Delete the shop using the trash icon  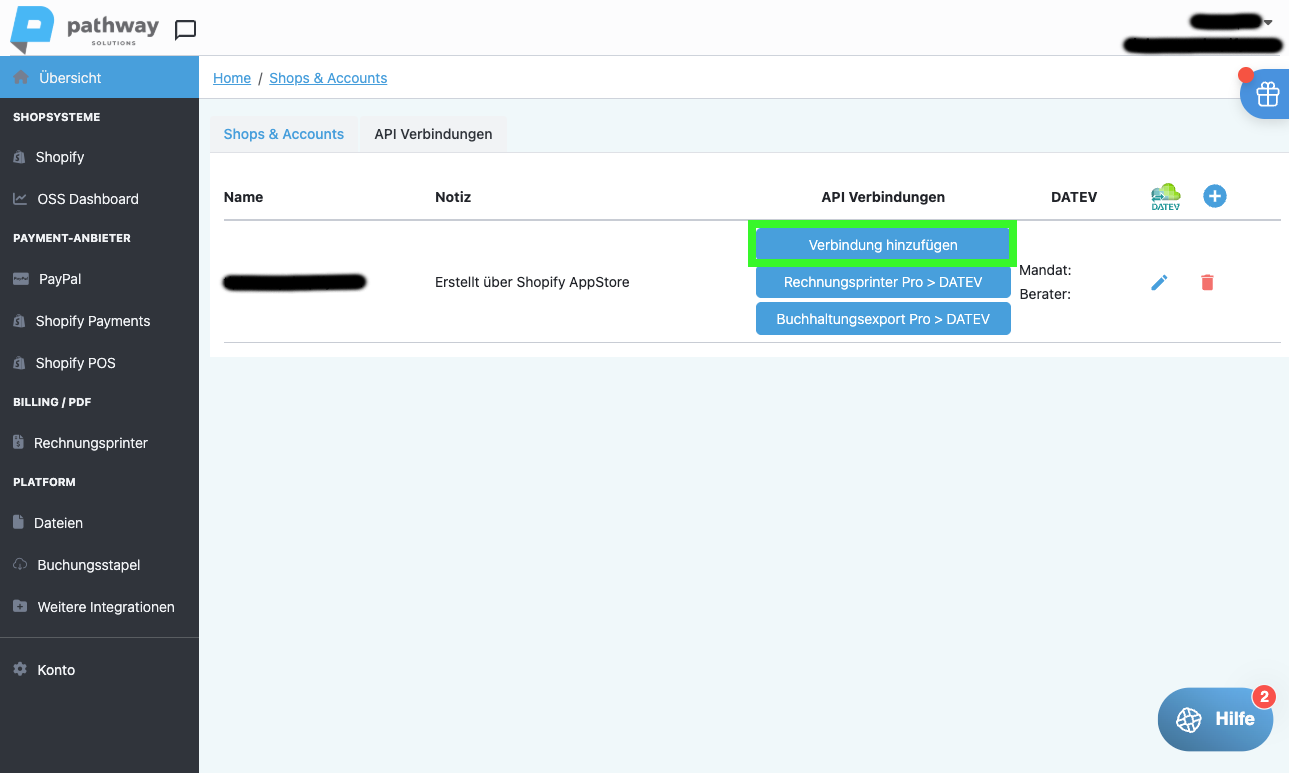click(1207, 283)
